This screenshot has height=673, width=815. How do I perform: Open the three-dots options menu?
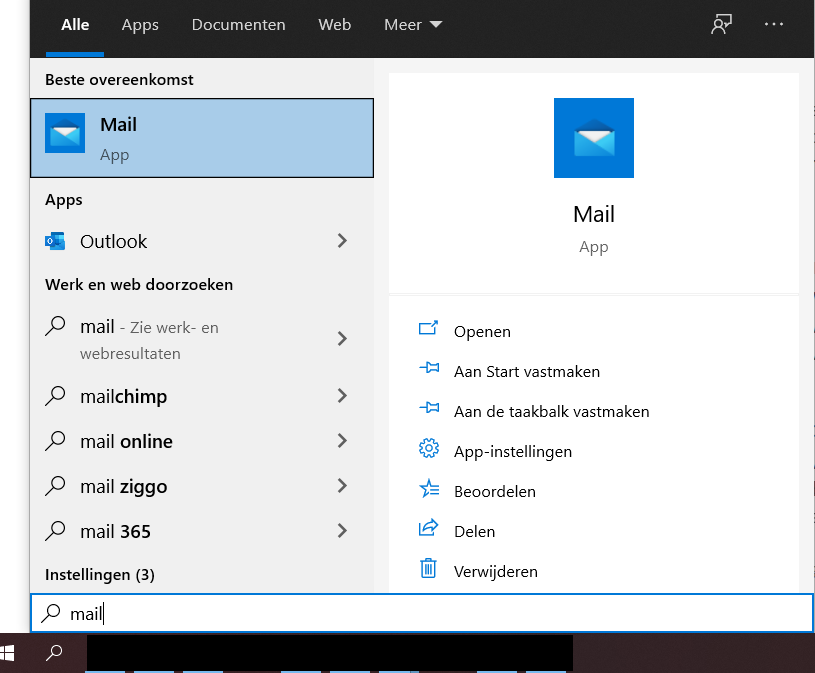click(x=774, y=25)
